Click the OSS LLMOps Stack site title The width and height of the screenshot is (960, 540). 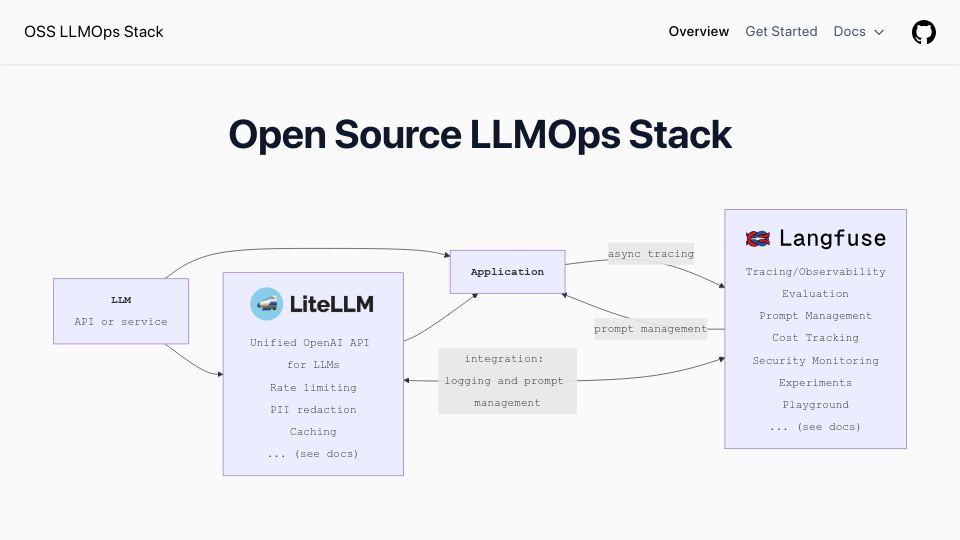[x=94, y=32]
